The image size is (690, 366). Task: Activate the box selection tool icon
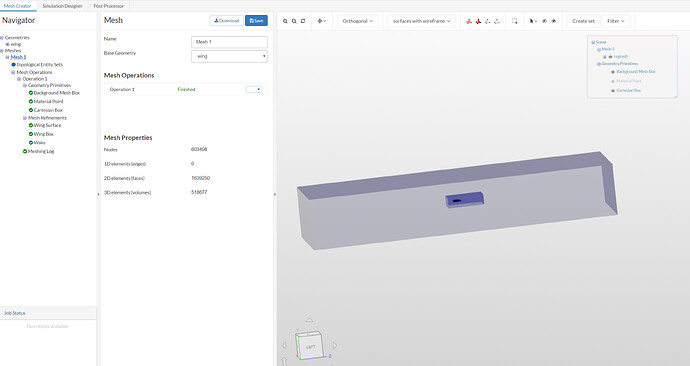coord(514,21)
